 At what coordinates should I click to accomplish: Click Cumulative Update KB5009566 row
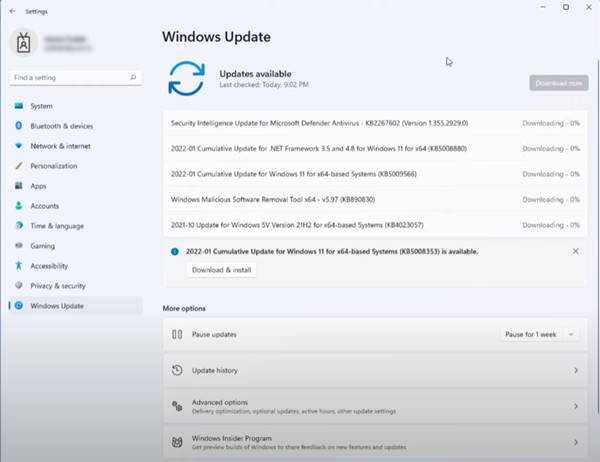pyautogui.click(x=375, y=174)
